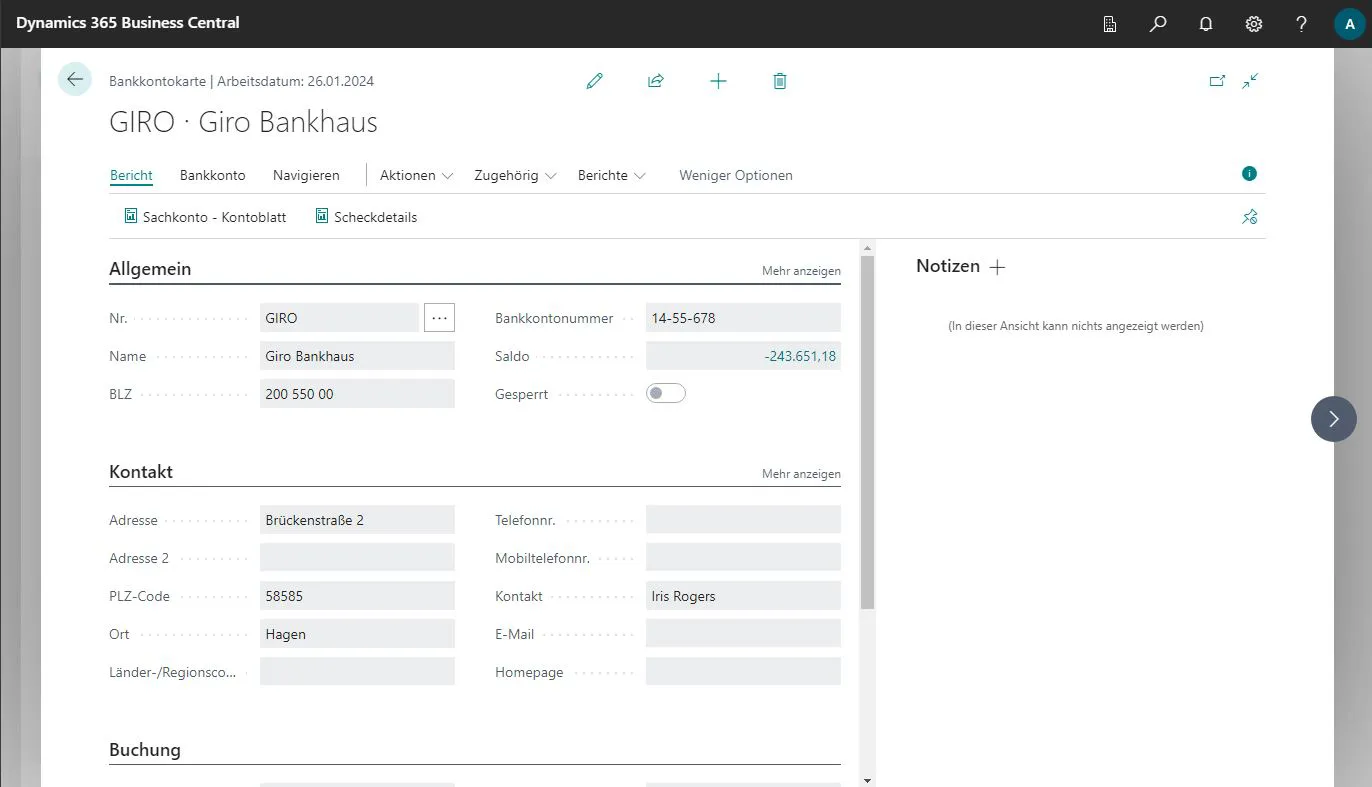Click the pencil edit icon
The width and height of the screenshot is (1372, 787).
(x=595, y=81)
